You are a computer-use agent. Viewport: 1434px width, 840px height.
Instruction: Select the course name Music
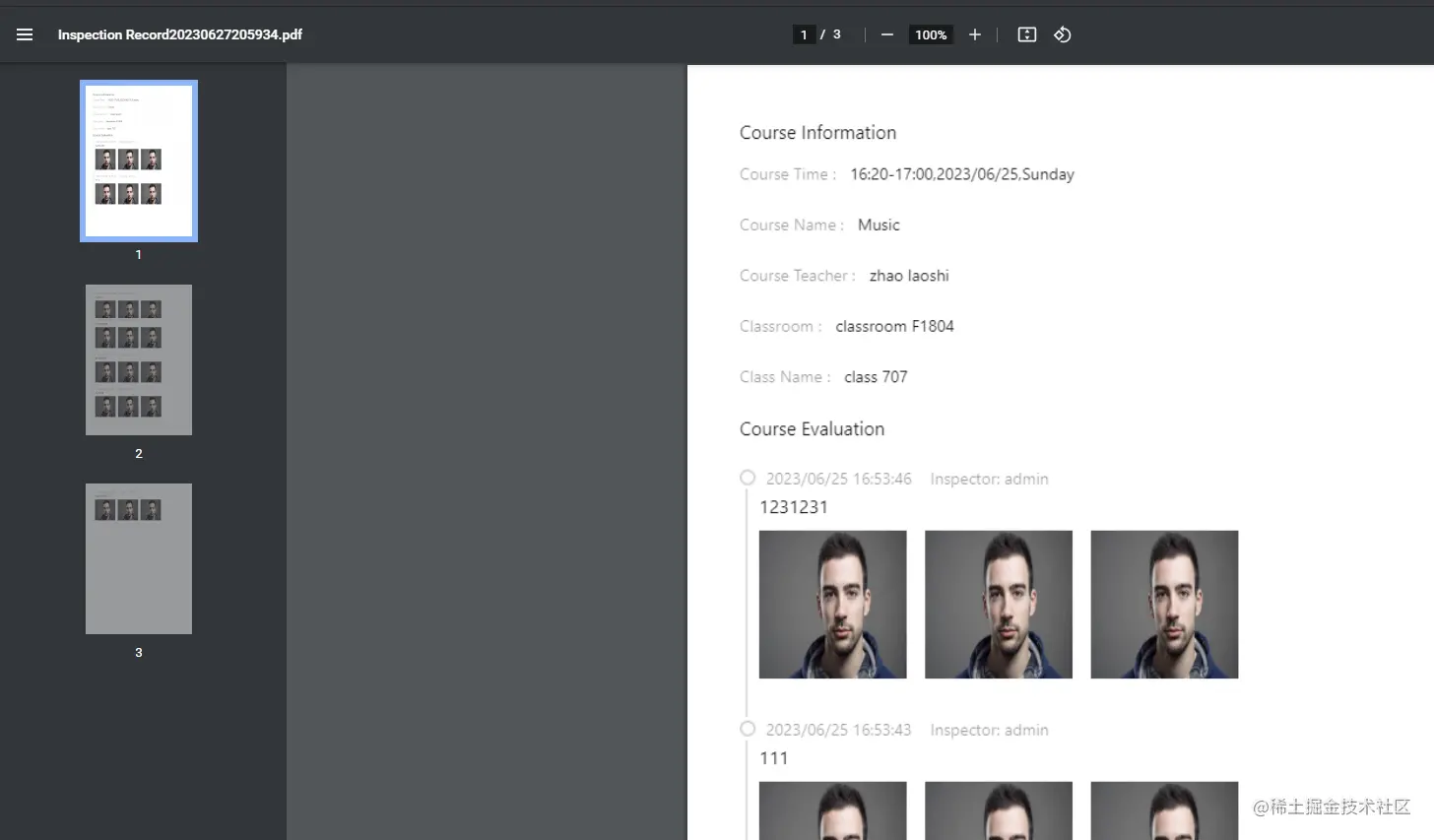point(879,226)
